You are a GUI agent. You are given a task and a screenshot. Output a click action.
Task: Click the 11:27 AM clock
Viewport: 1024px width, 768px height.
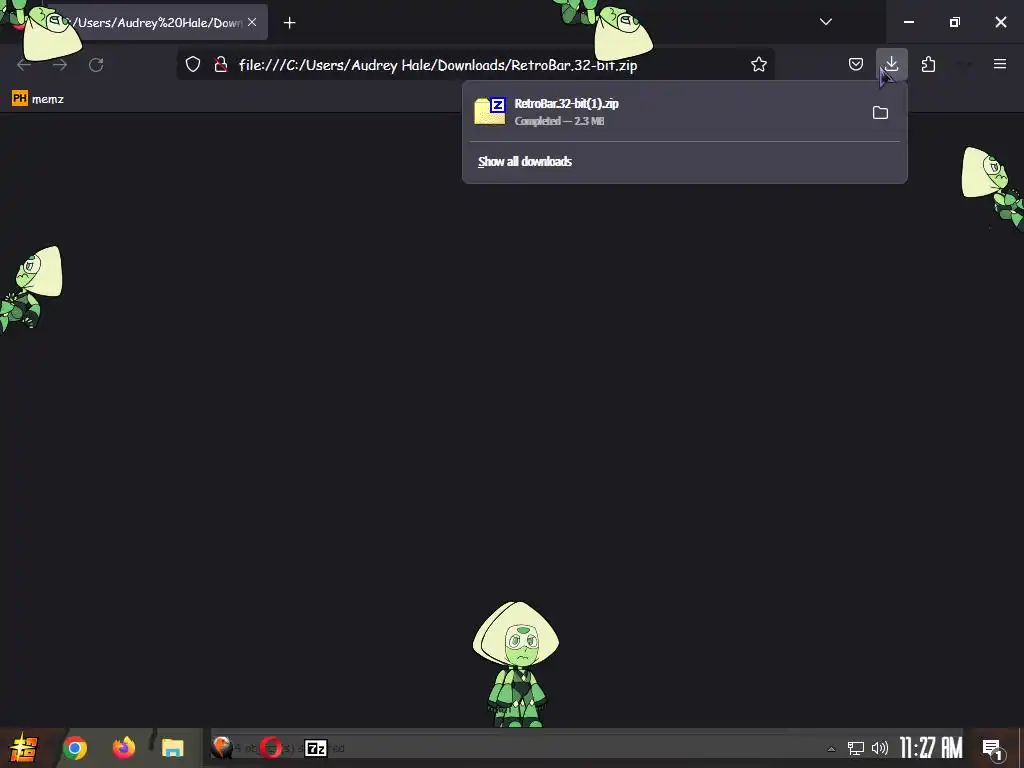tap(931, 748)
